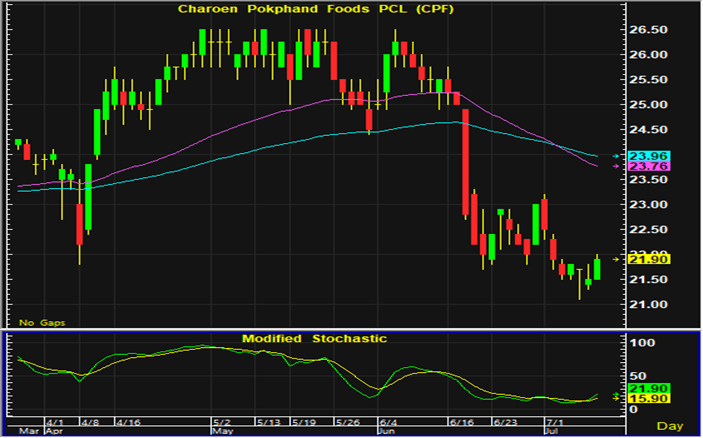This screenshot has width=703, height=438.
Task: Click the magenta 23.76 moving average value label
Action: 649,166
